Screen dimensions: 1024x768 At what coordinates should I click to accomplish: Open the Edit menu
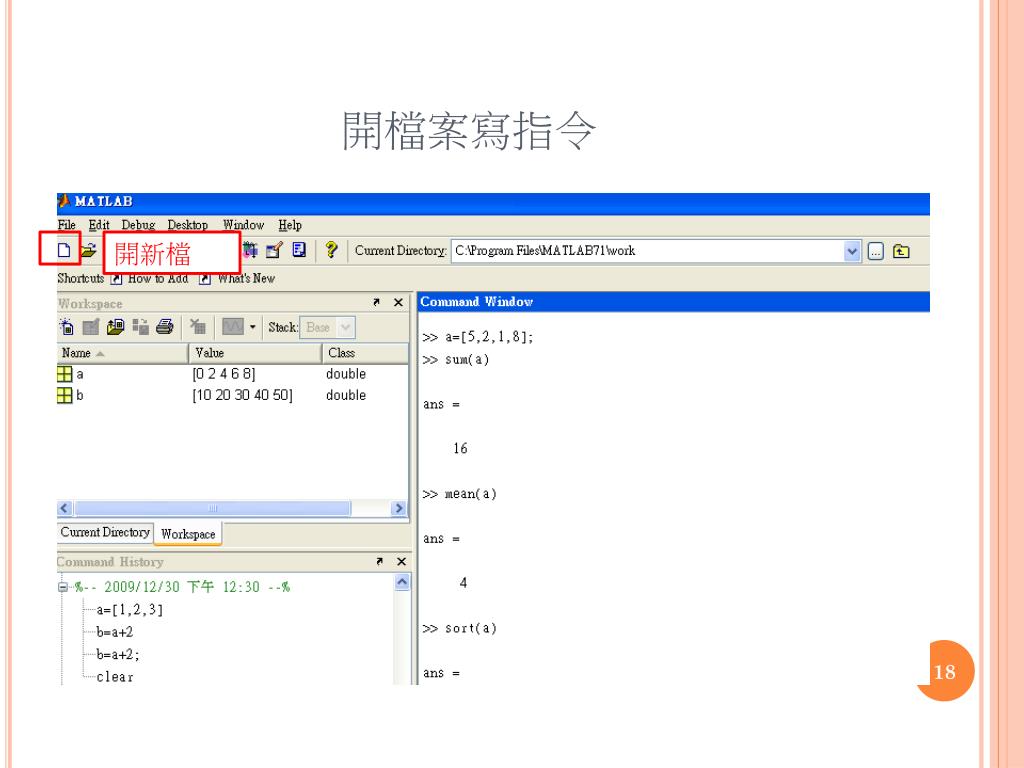(x=99, y=225)
